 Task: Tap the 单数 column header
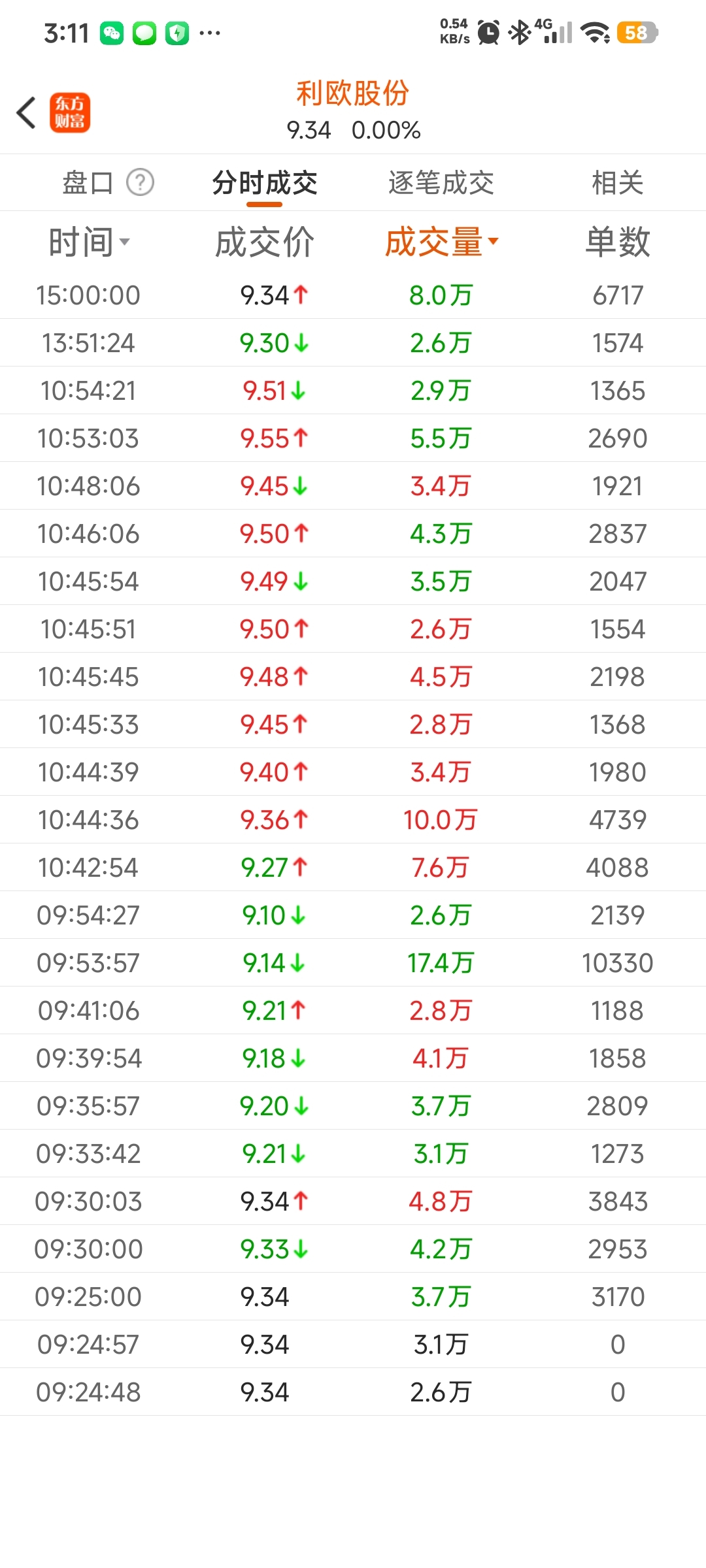[x=617, y=242]
